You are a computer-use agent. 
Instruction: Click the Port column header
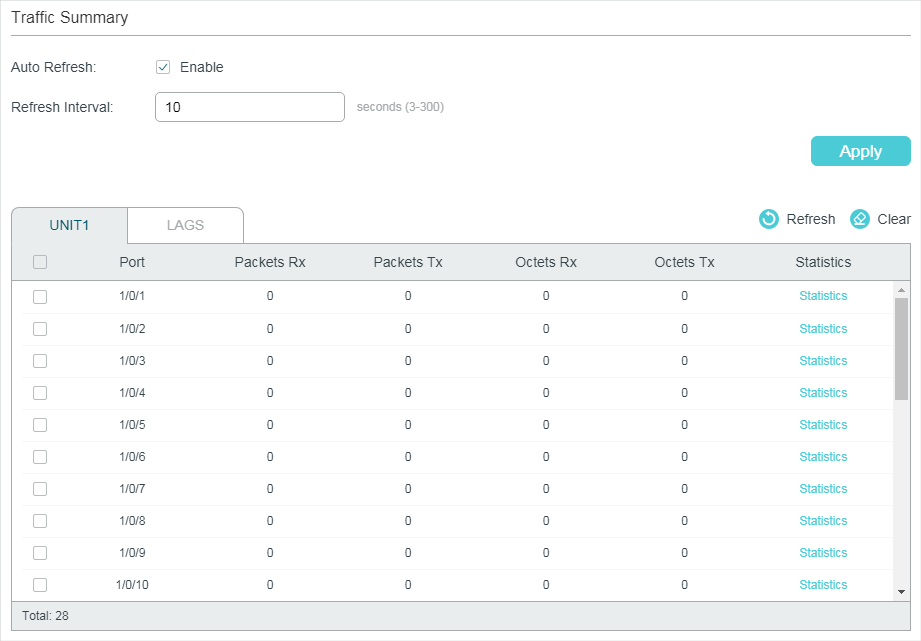coord(132,262)
